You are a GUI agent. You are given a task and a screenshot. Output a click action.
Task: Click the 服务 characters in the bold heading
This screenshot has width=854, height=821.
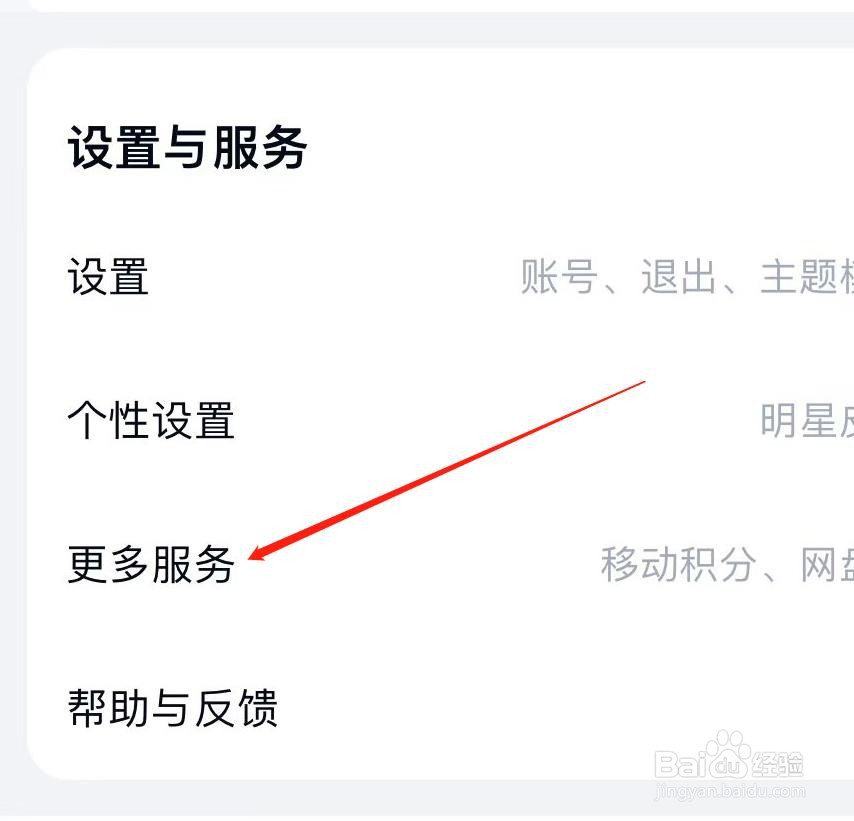coord(260,147)
